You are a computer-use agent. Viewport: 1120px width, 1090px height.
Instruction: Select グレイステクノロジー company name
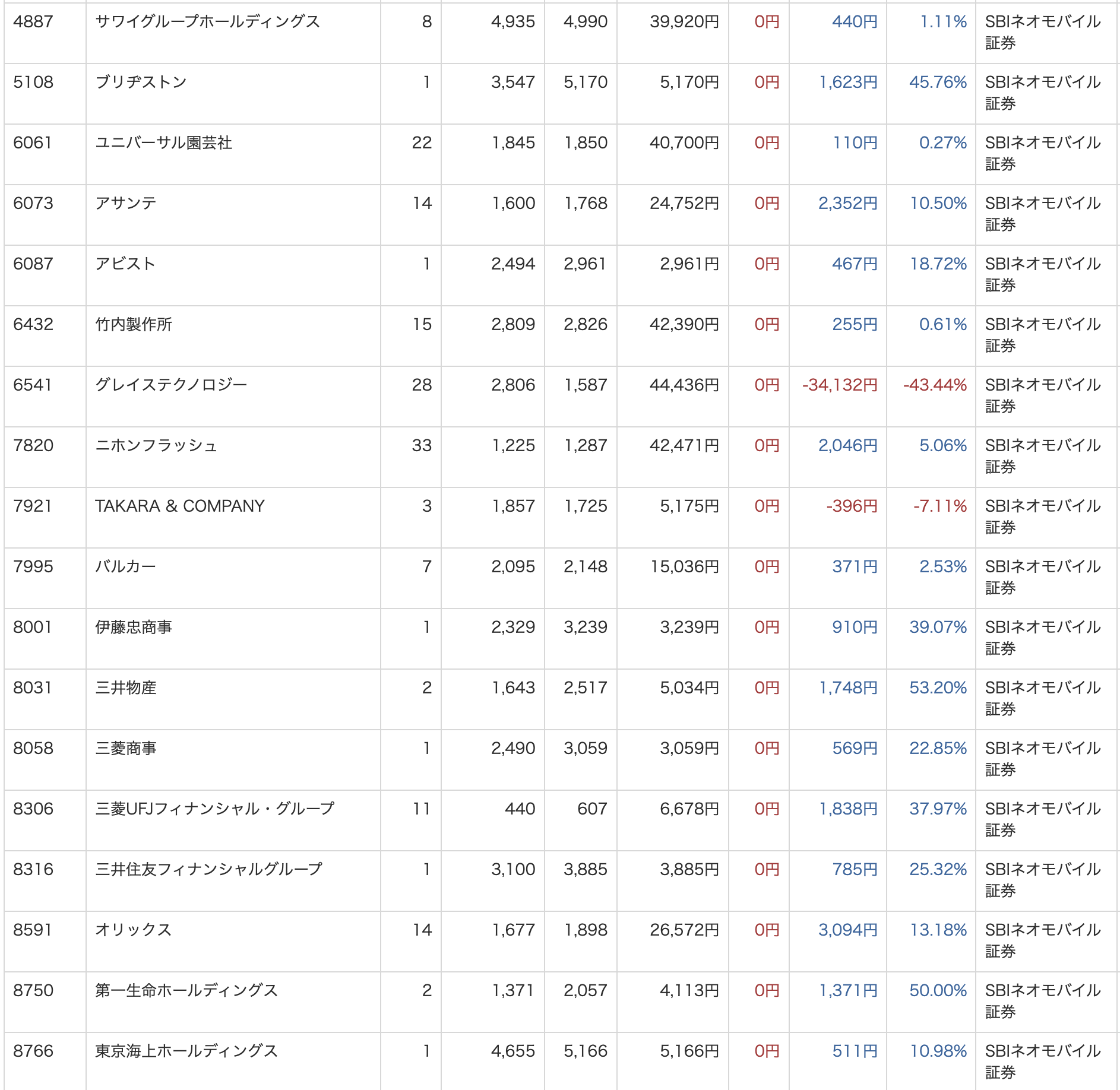coord(171,385)
